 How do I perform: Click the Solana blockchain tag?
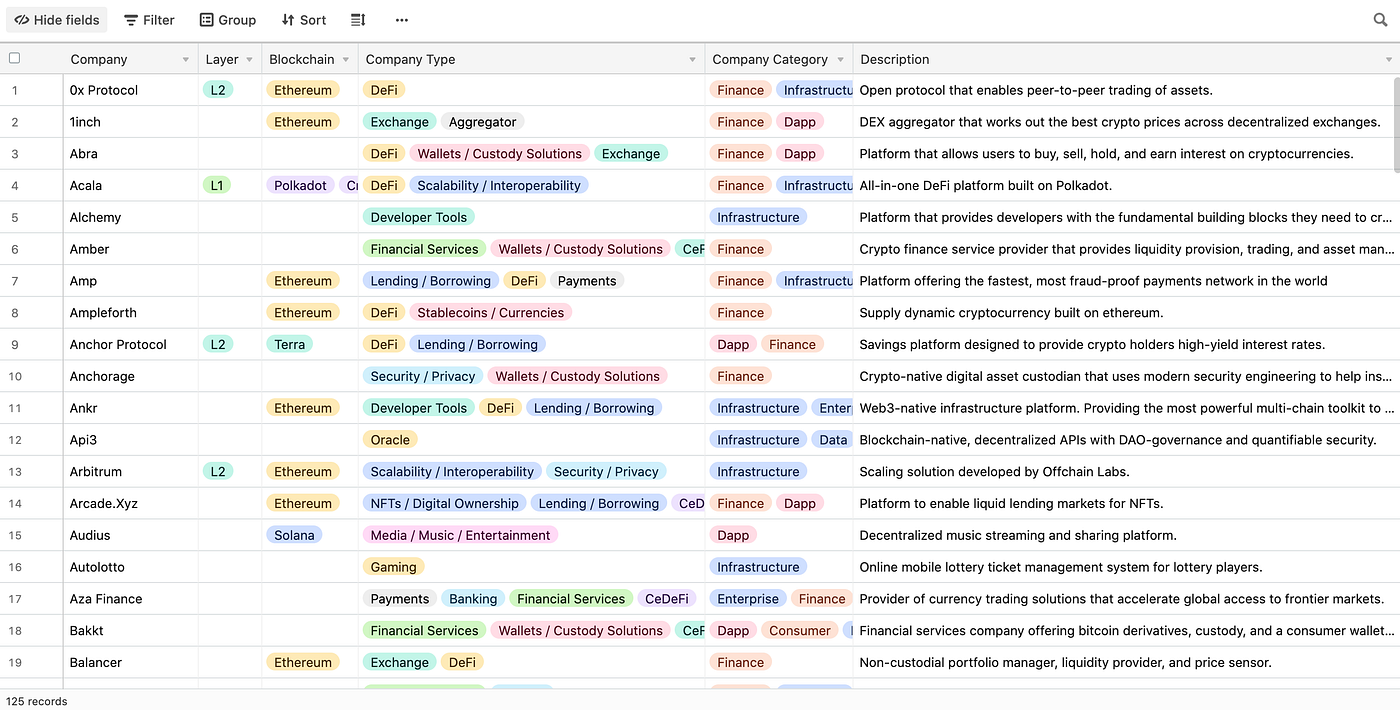[294, 535]
